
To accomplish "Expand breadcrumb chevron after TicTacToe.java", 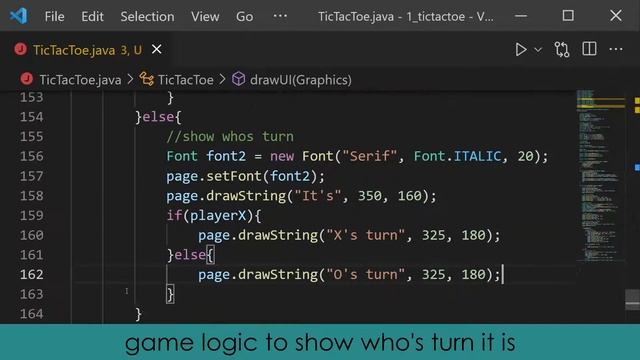I will coord(130,79).
